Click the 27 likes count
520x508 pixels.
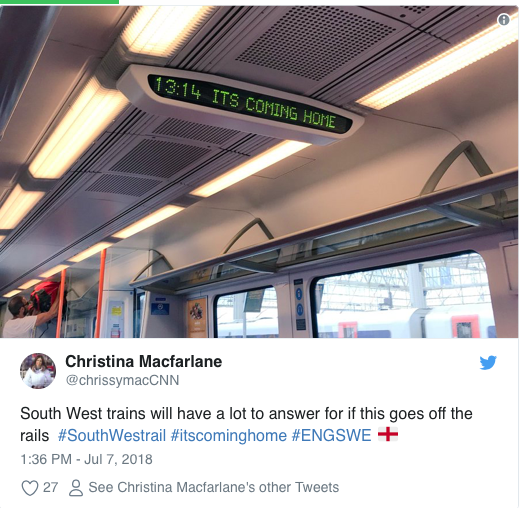coord(50,487)
